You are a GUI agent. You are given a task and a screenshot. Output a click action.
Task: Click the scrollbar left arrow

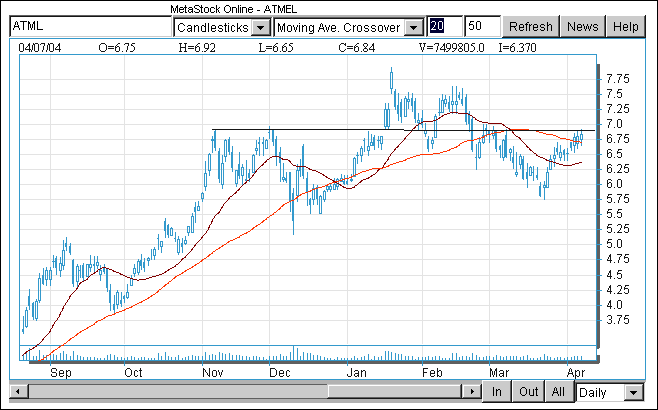[x=16, y=392]
